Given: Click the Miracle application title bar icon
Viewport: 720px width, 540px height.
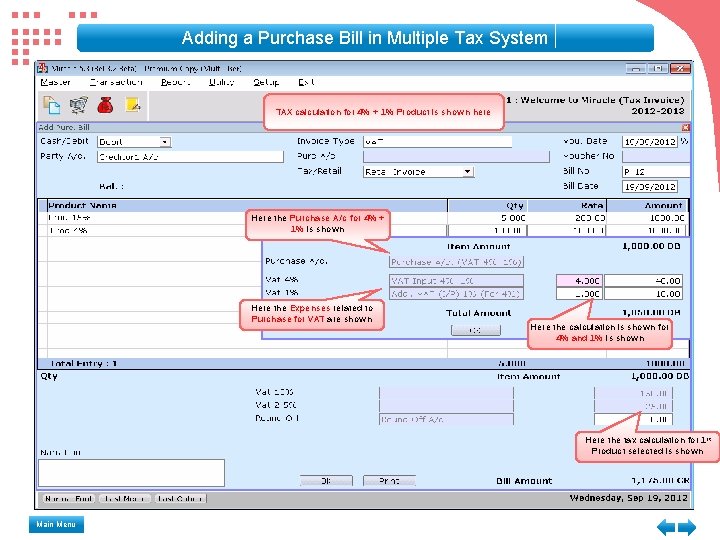Looking at the screenshot, I should point(42,68).
